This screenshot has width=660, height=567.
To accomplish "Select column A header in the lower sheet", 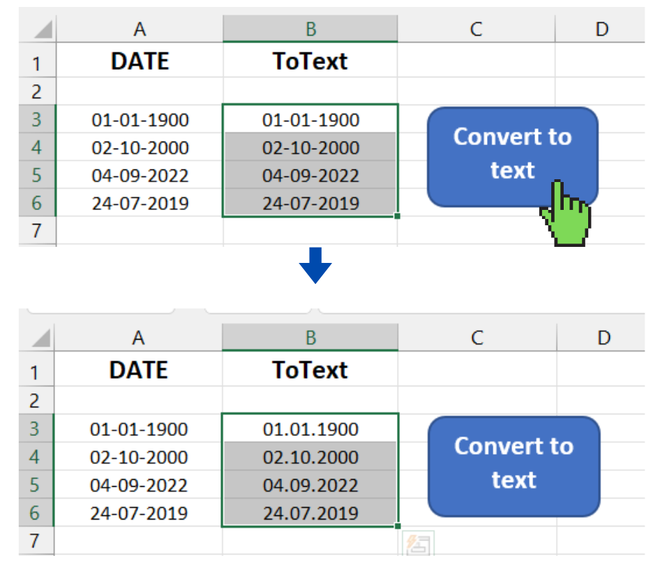I will pos(139,338).
